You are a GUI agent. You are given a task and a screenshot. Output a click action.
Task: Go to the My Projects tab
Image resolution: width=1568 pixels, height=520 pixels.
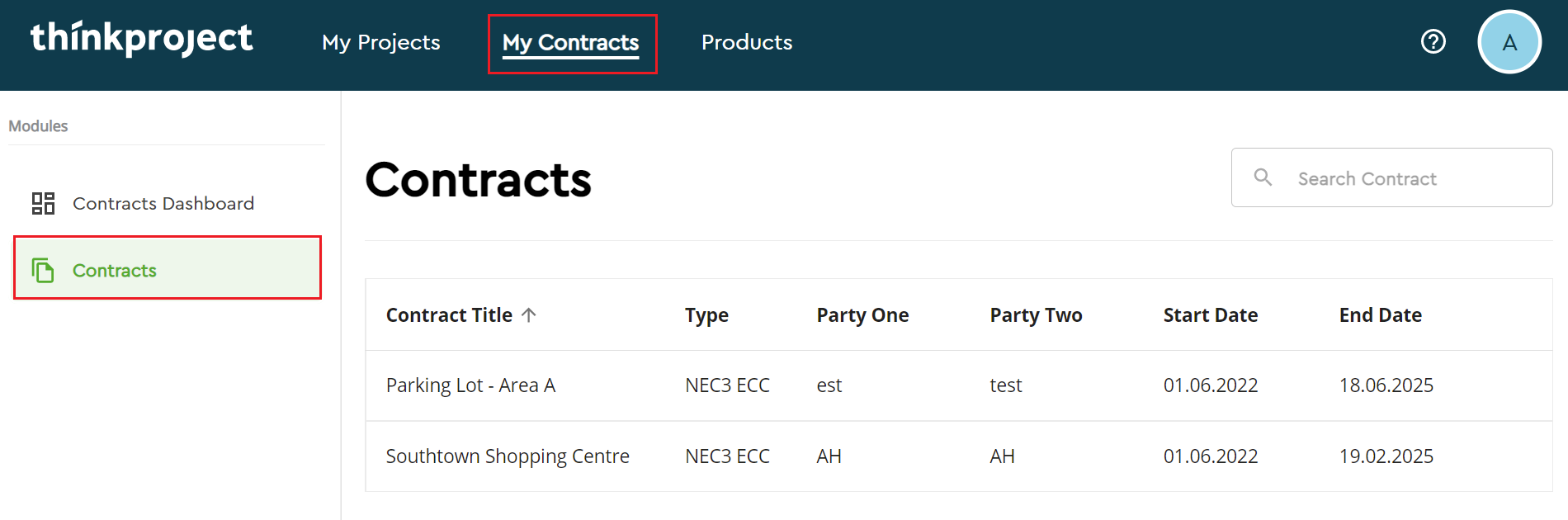[381, 42]
